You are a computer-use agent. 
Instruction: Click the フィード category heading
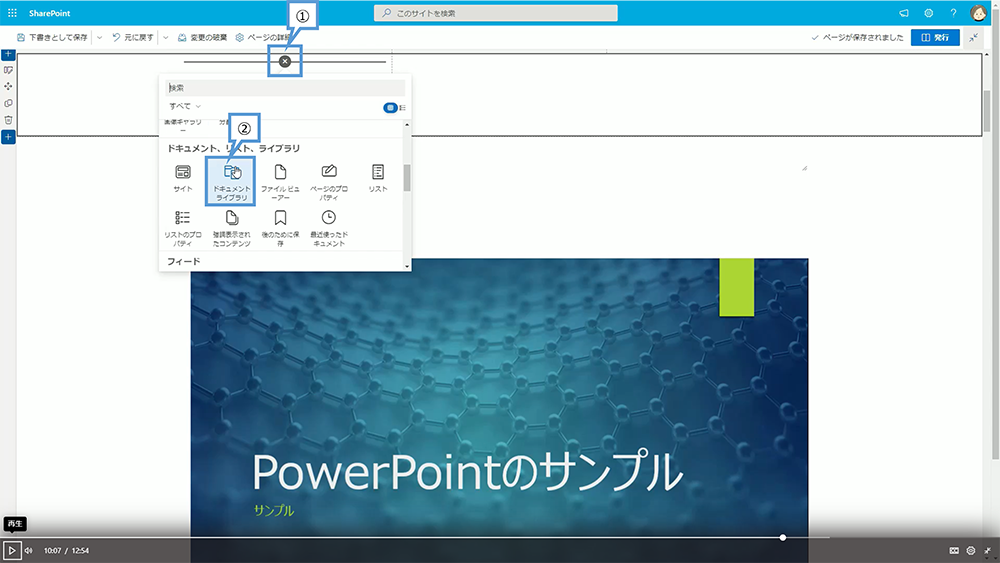(x=184, y=261)
